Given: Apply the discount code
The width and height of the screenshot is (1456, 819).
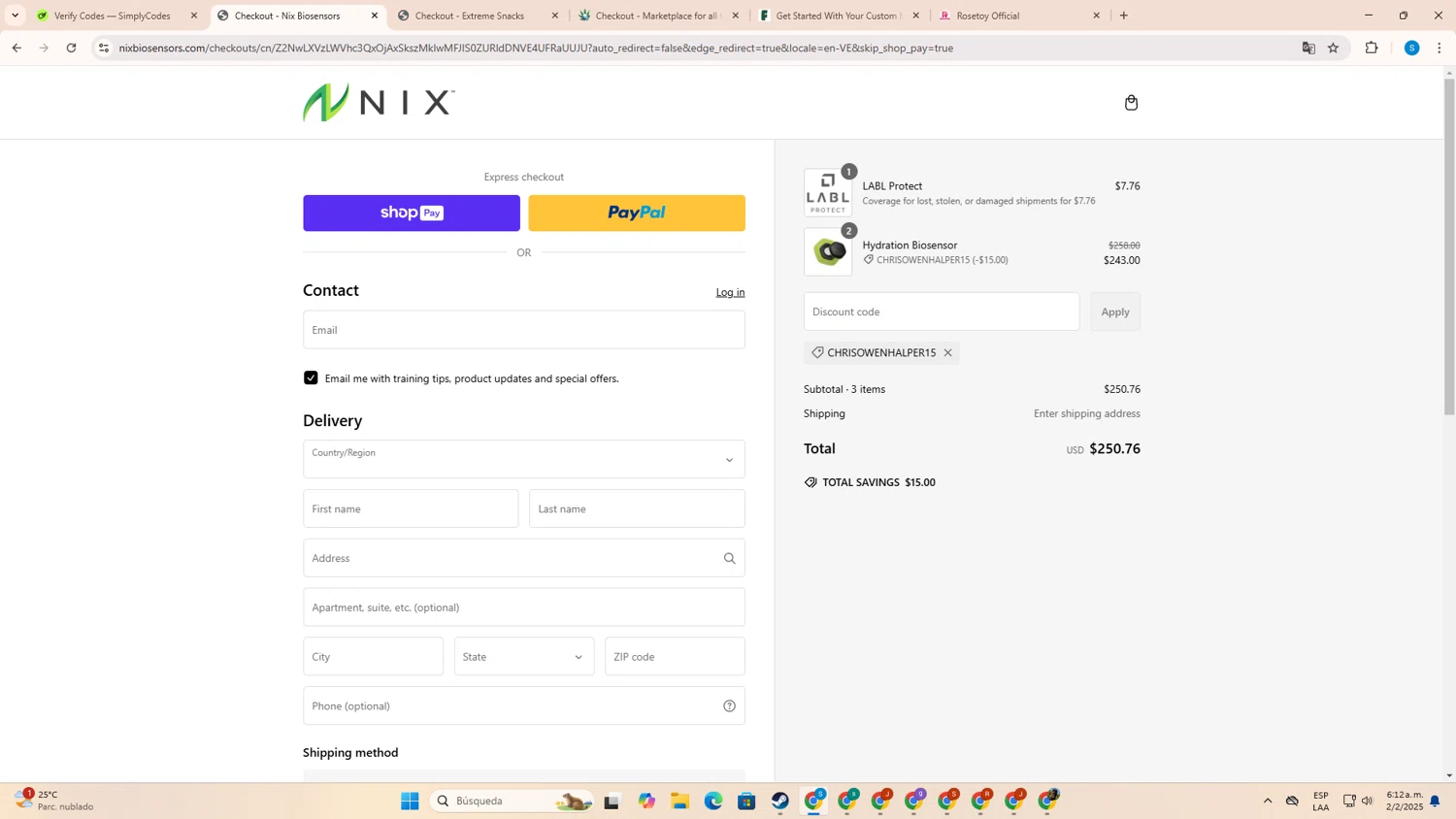Looking at the screenshot, I should coord(1114,311).
